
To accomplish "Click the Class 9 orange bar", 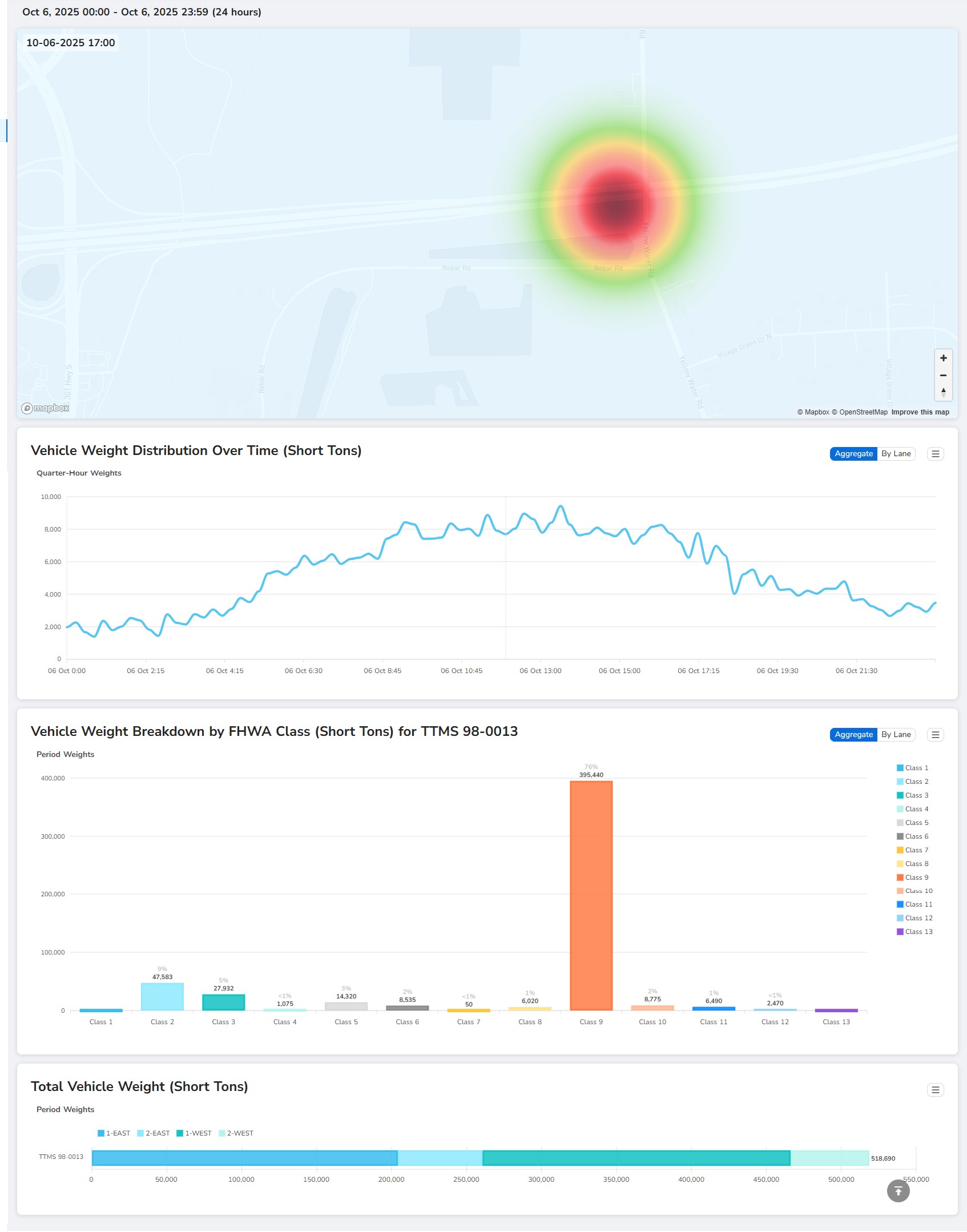I will [x=591, y=896].
